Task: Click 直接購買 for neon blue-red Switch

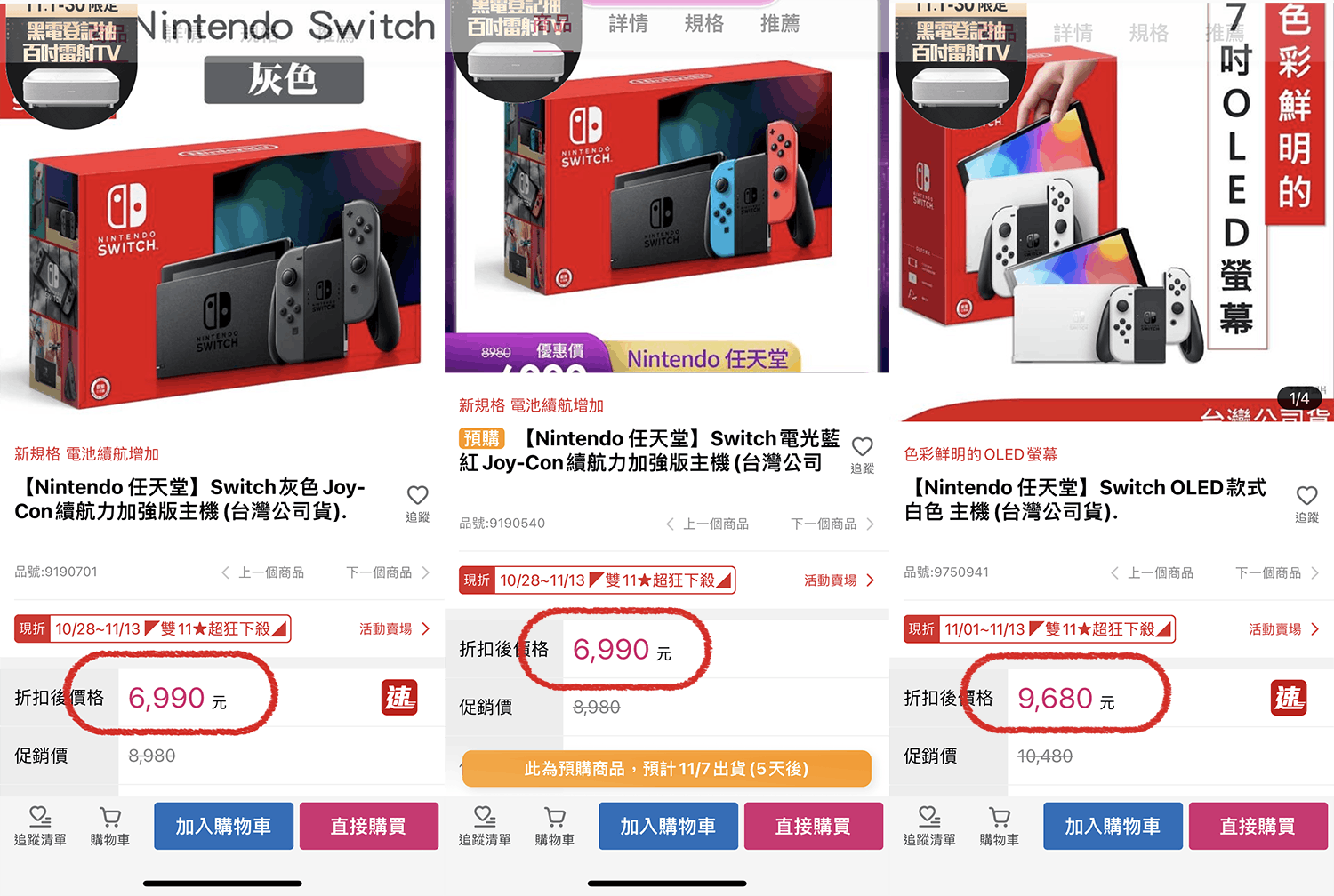Action: click(x=813, y=826)
